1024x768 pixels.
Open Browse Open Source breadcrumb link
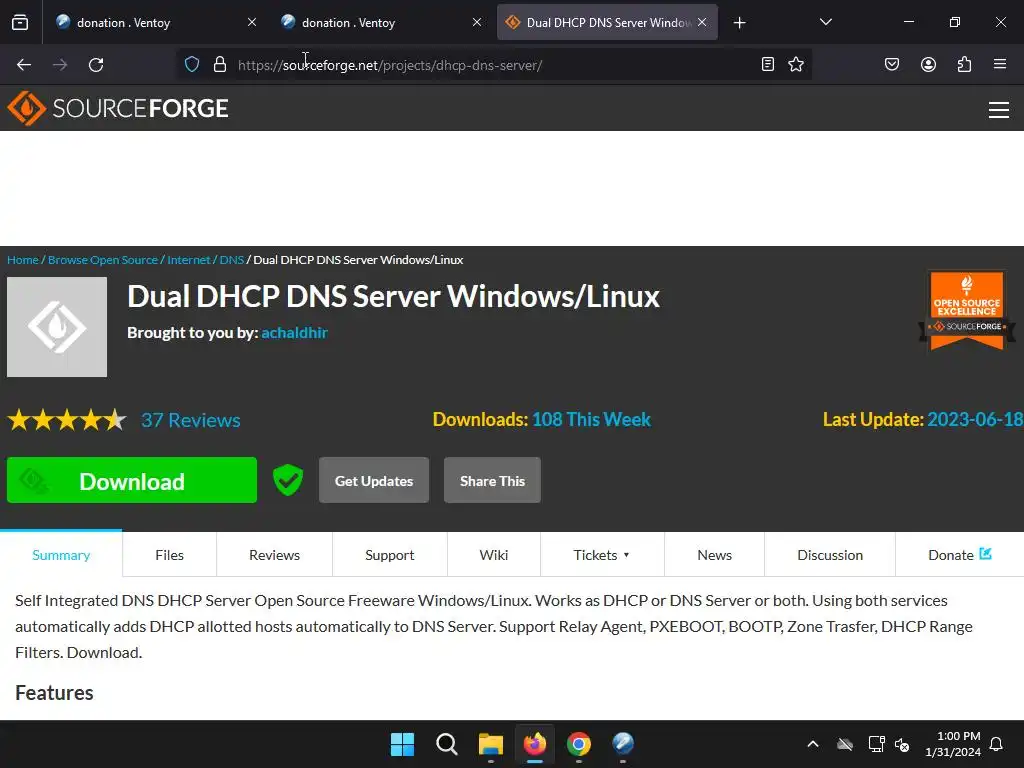(103, 260)
